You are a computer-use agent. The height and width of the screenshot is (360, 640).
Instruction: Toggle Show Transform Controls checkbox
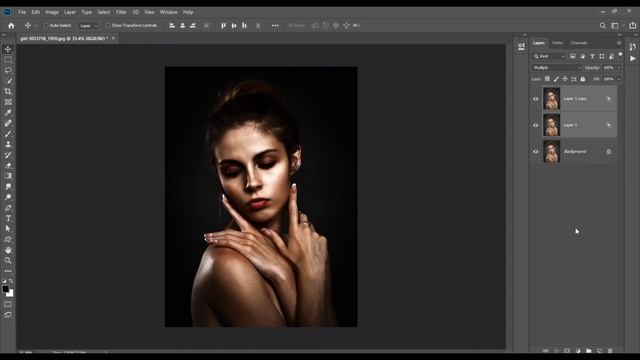[x=108, y=25]
